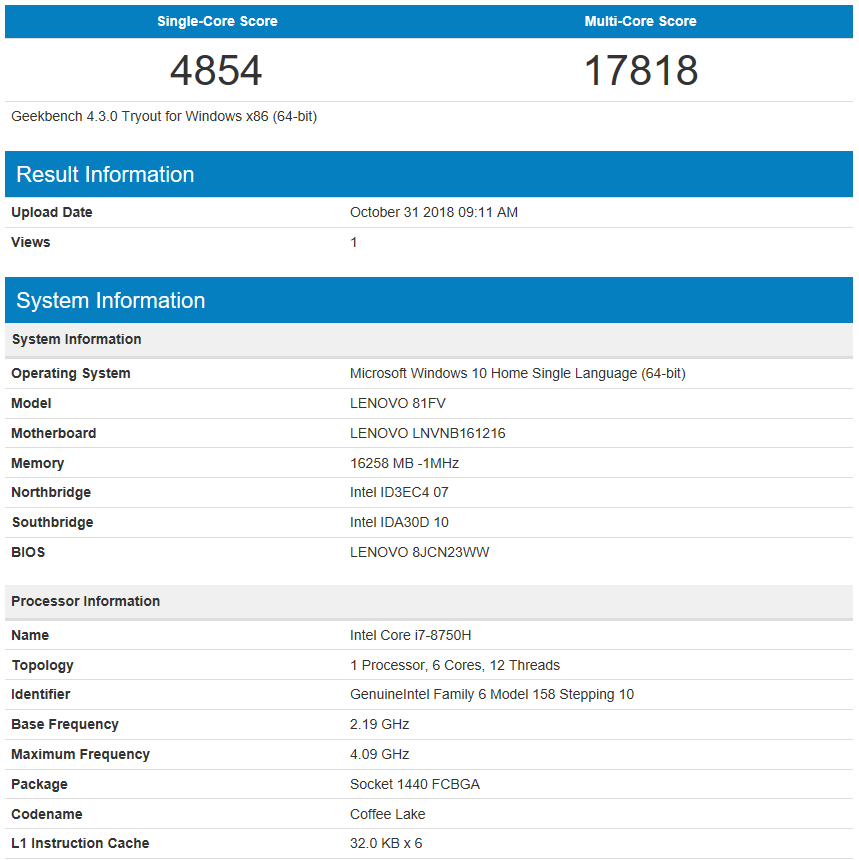Select the Upload Date value
Image resolution: width=859 pixels, height=860 pixels.
434,212
